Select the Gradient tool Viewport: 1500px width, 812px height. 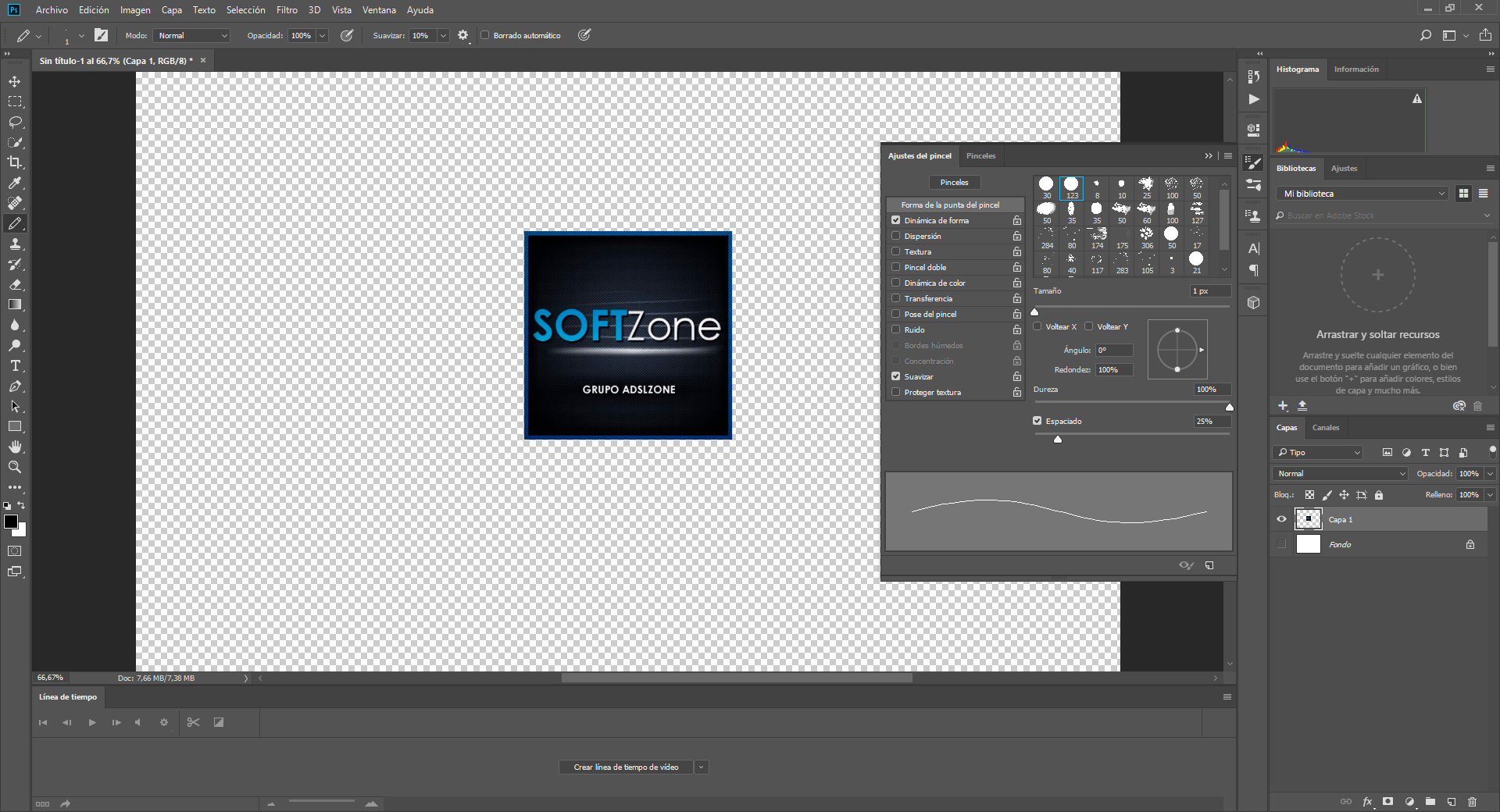click(15, 304)
